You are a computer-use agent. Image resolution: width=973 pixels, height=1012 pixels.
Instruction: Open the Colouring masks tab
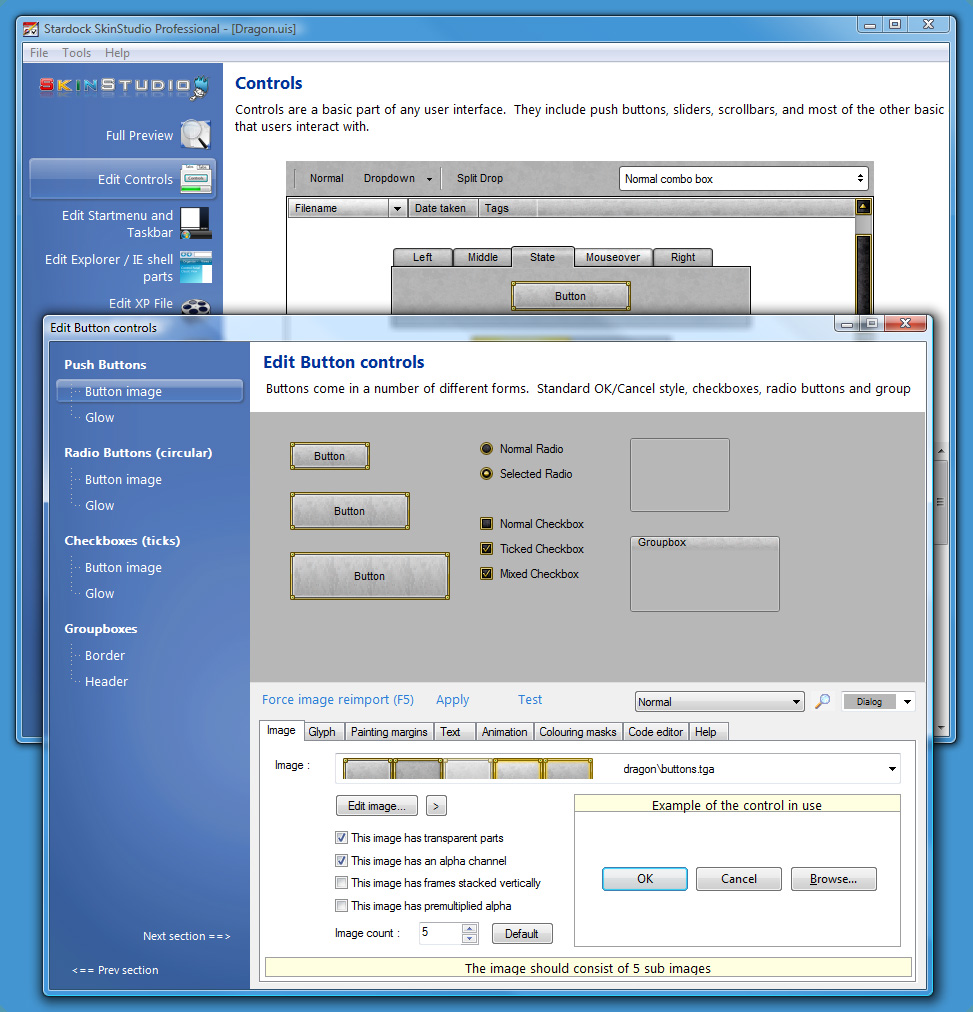click(577, 732)
